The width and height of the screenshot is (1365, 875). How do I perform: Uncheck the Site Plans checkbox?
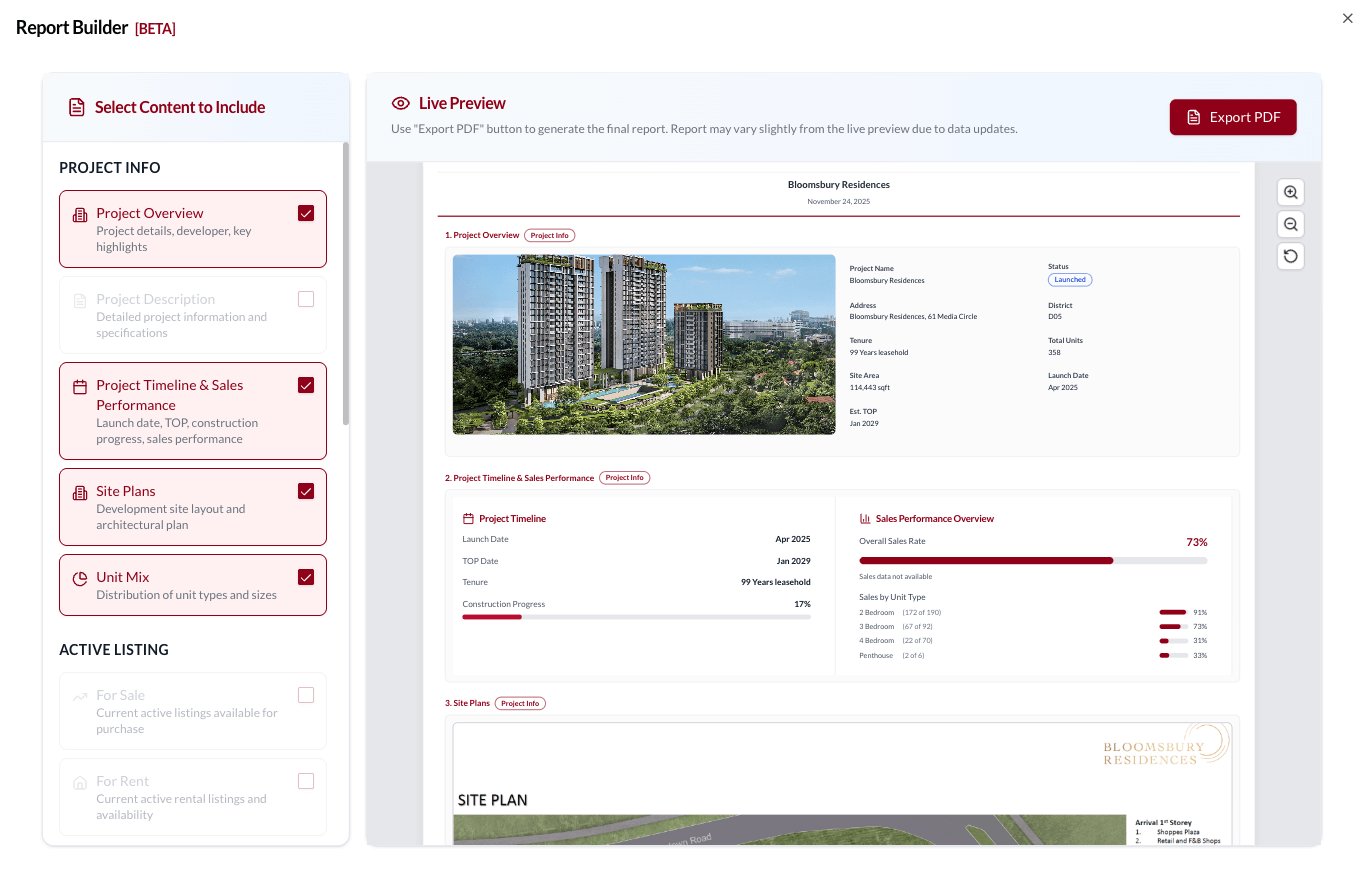click(x=306, y=491)
